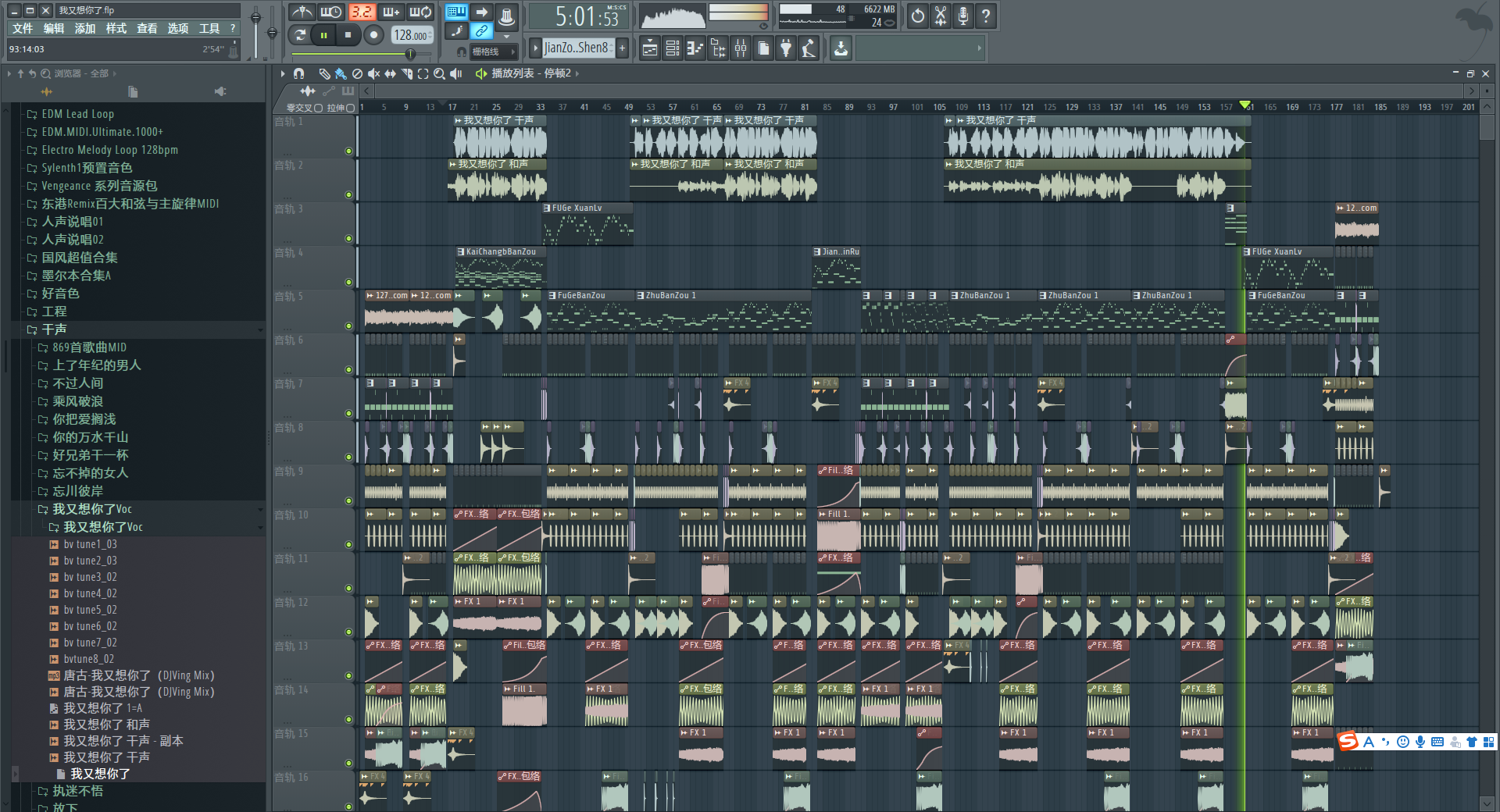Viewport: 1500px width, 812px height.
Task: Select the zoom magnifier tool in playlist
Action: pos(440,73)
